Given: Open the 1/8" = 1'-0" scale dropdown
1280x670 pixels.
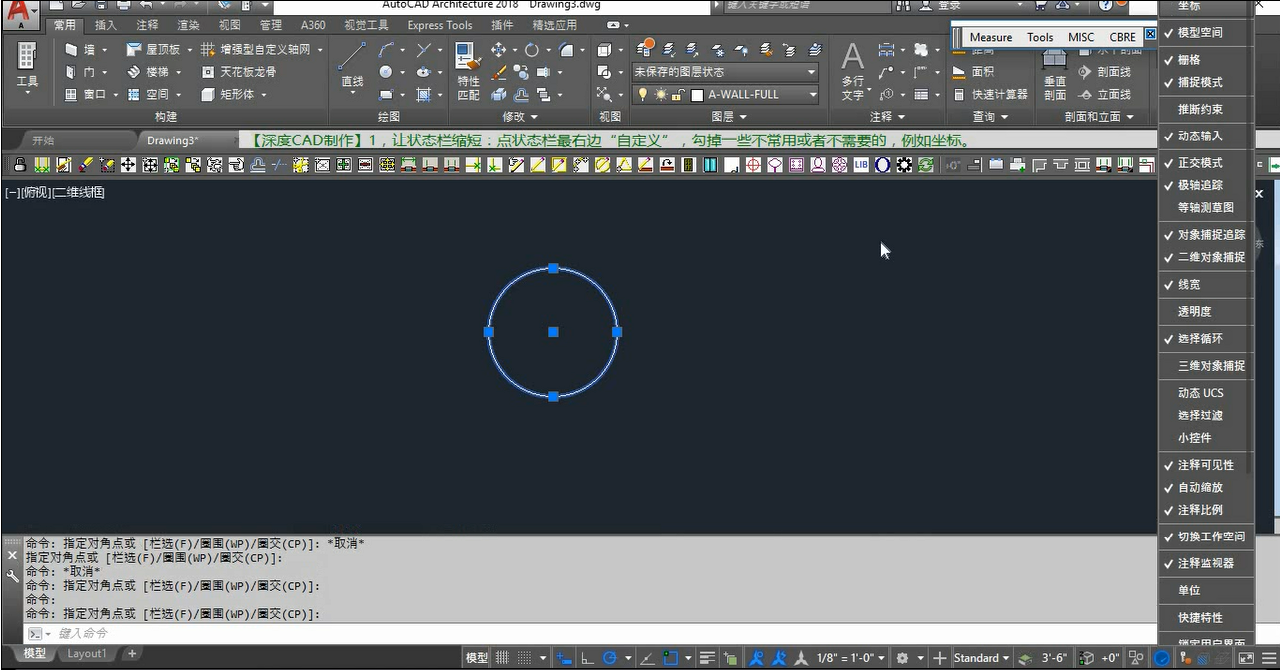Looking at the screenshot, I should [850, 658].
